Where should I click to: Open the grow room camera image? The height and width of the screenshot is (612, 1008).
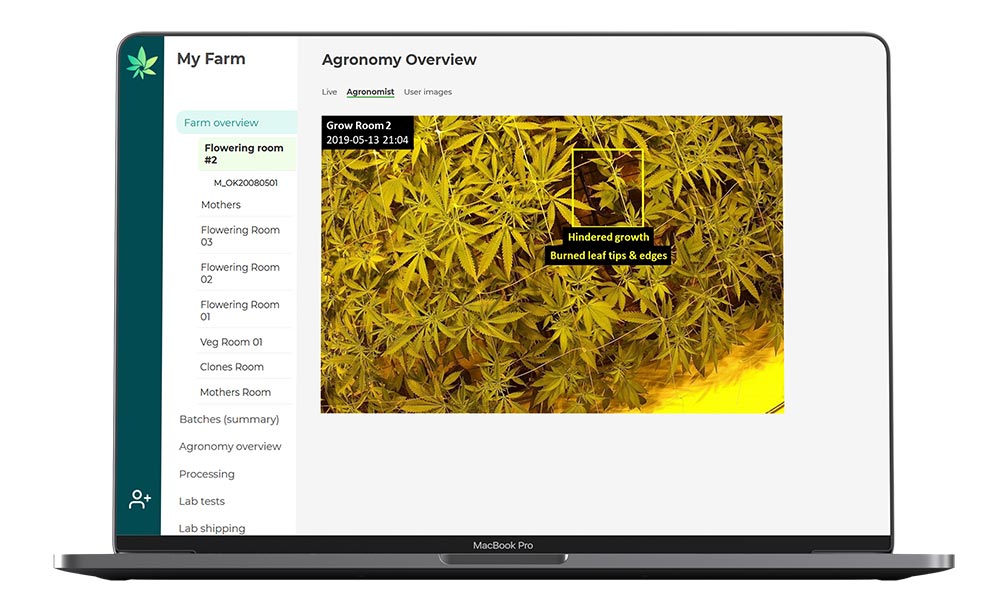552,264
